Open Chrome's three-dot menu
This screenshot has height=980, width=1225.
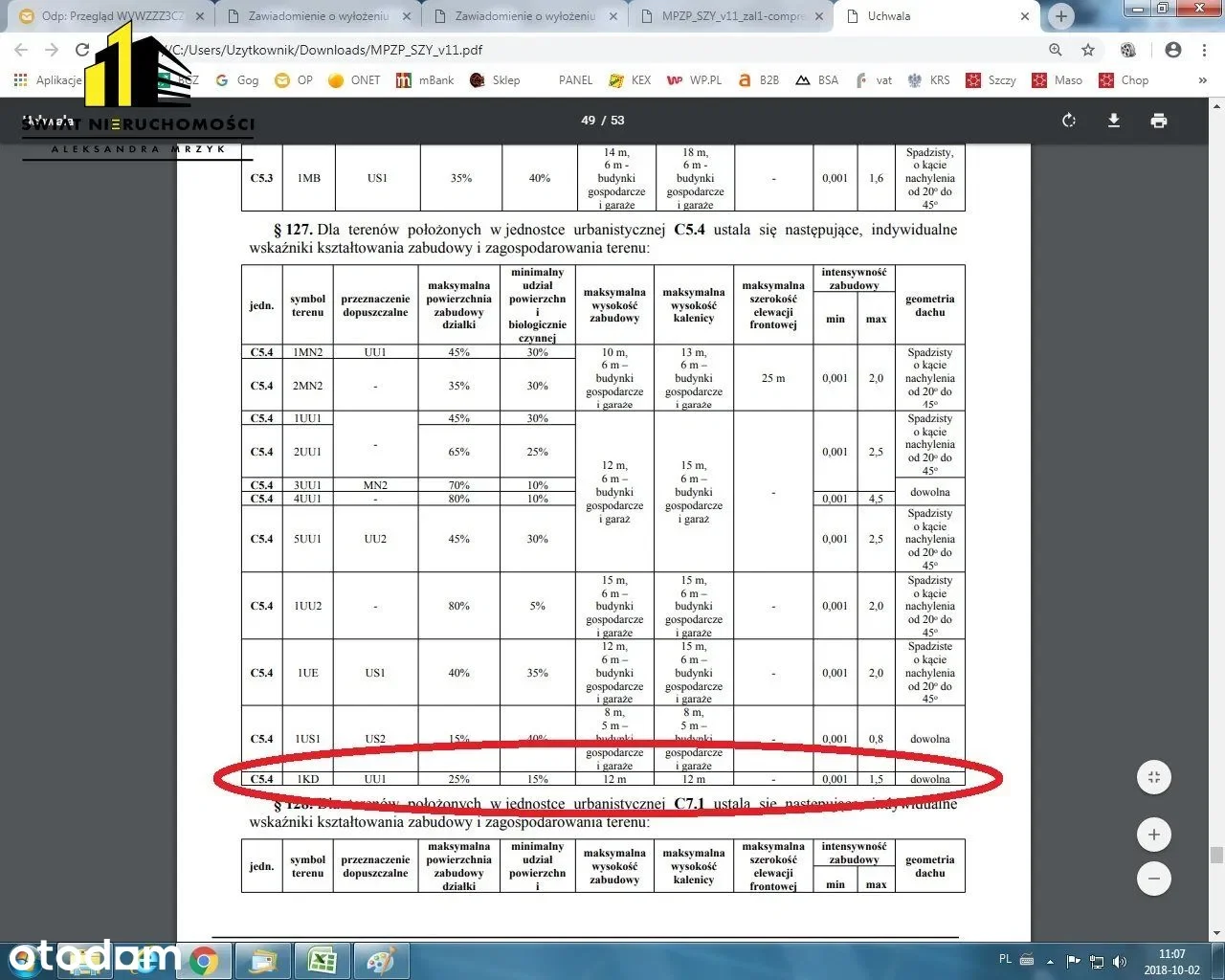[x=1204, y=50]
